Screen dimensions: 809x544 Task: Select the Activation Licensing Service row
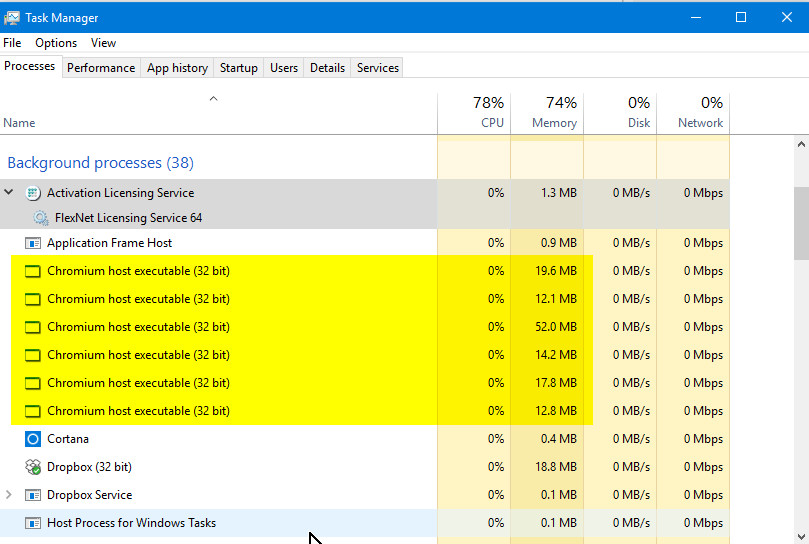(365, 193)
